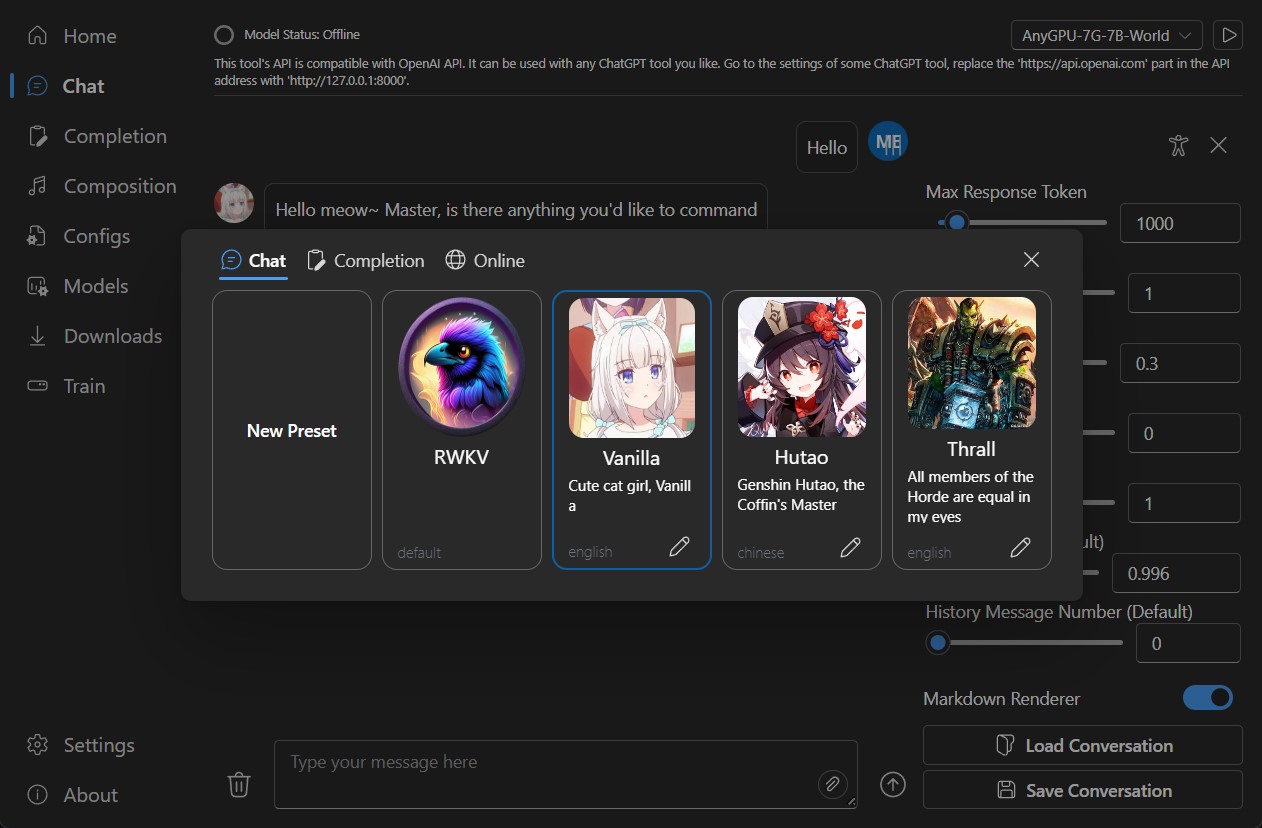Click the edit pencil on Vanilla preset
This screenshot has height=828, width=1262.
click(x=679, y=547)
